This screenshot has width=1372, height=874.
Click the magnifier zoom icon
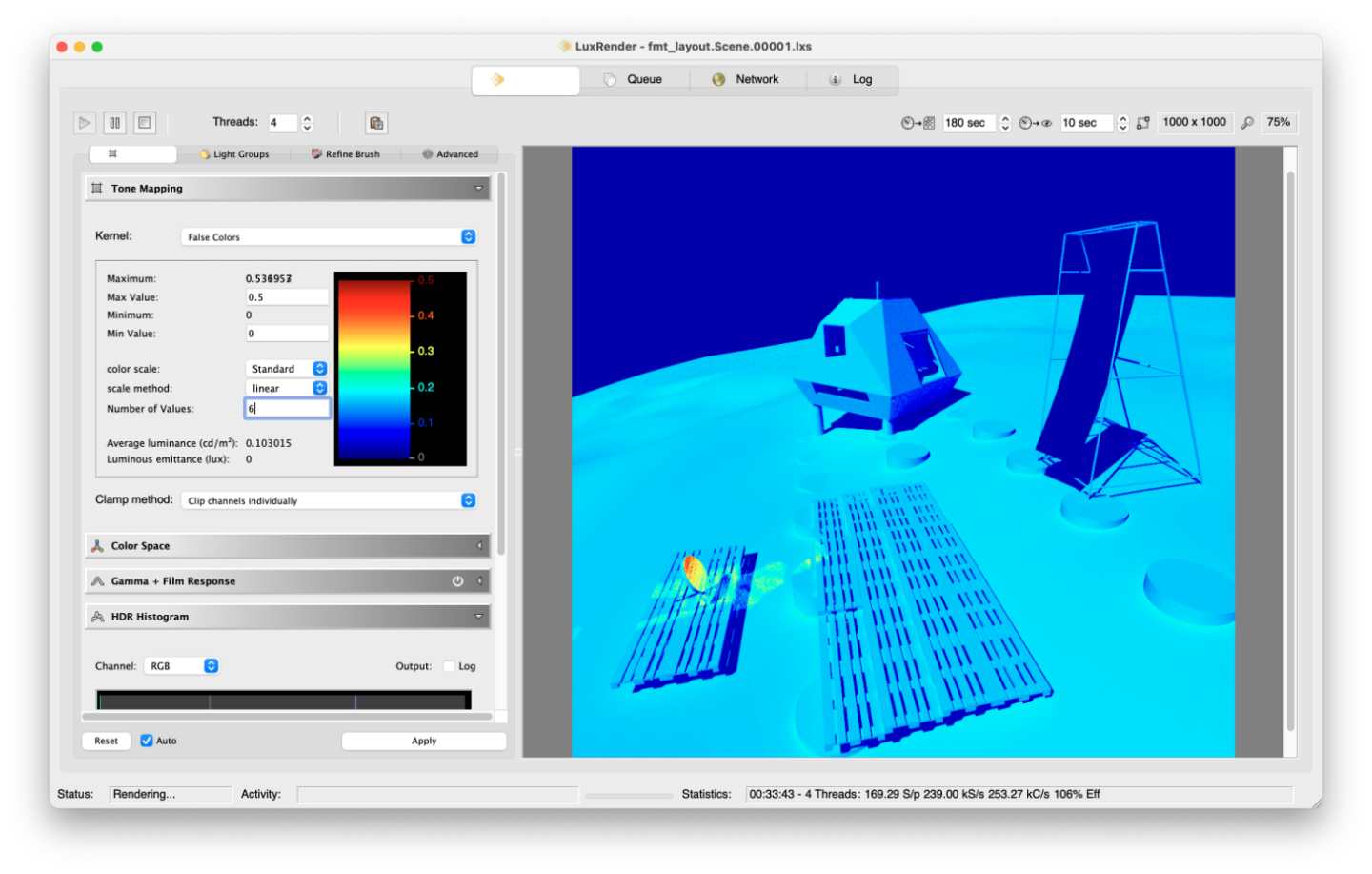[x=1247, y=123]
